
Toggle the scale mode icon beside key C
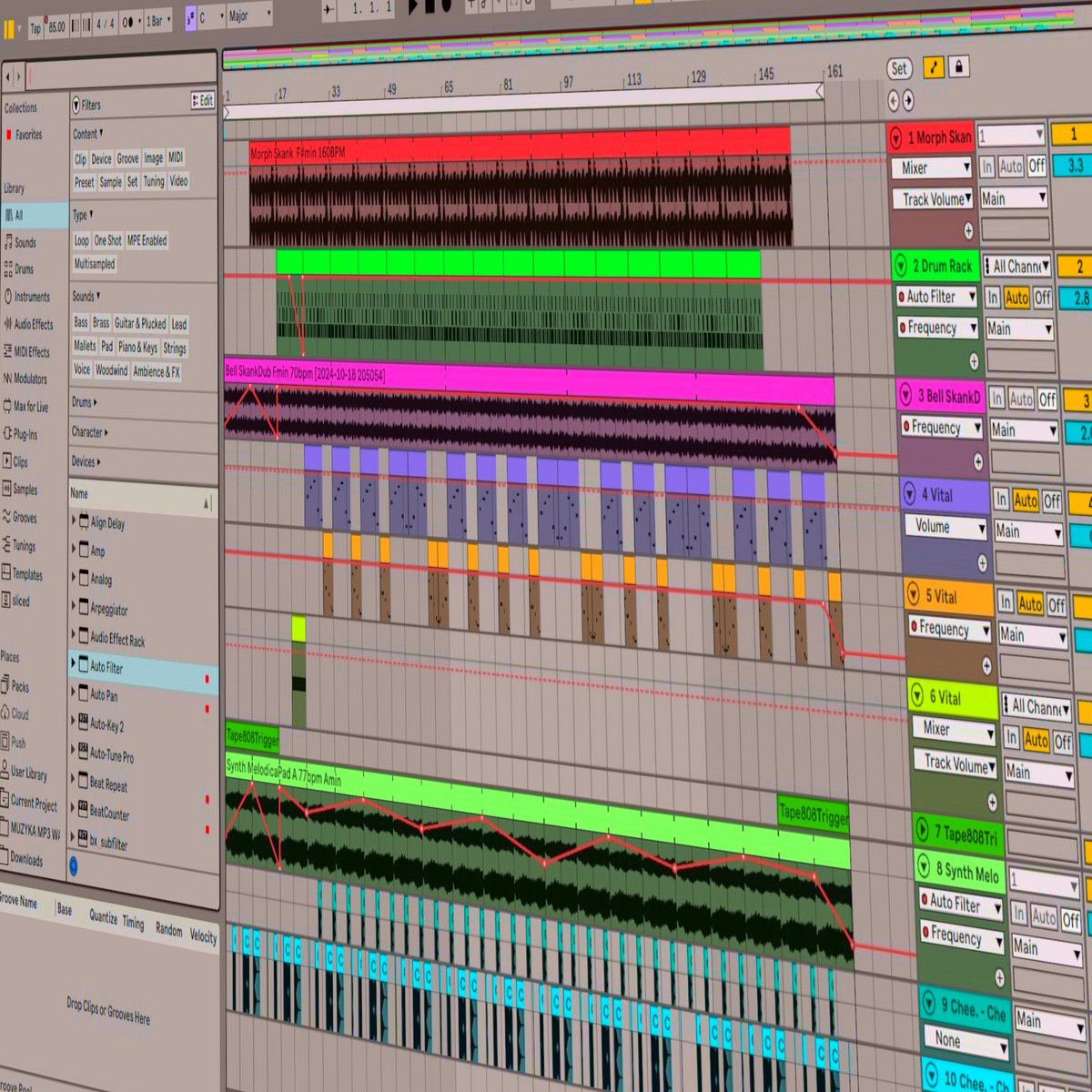coord(190,17)
